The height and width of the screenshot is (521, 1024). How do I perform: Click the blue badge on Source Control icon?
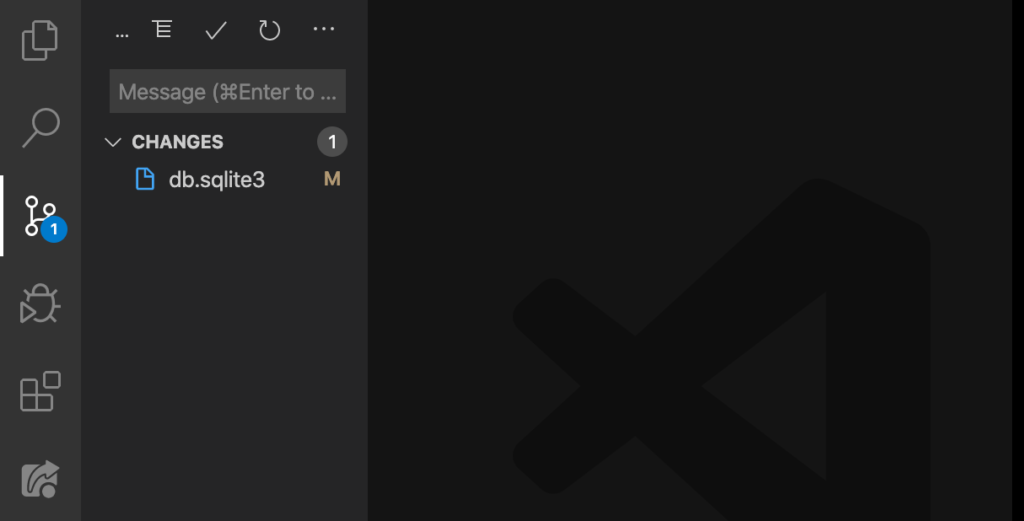click(54, 229)
